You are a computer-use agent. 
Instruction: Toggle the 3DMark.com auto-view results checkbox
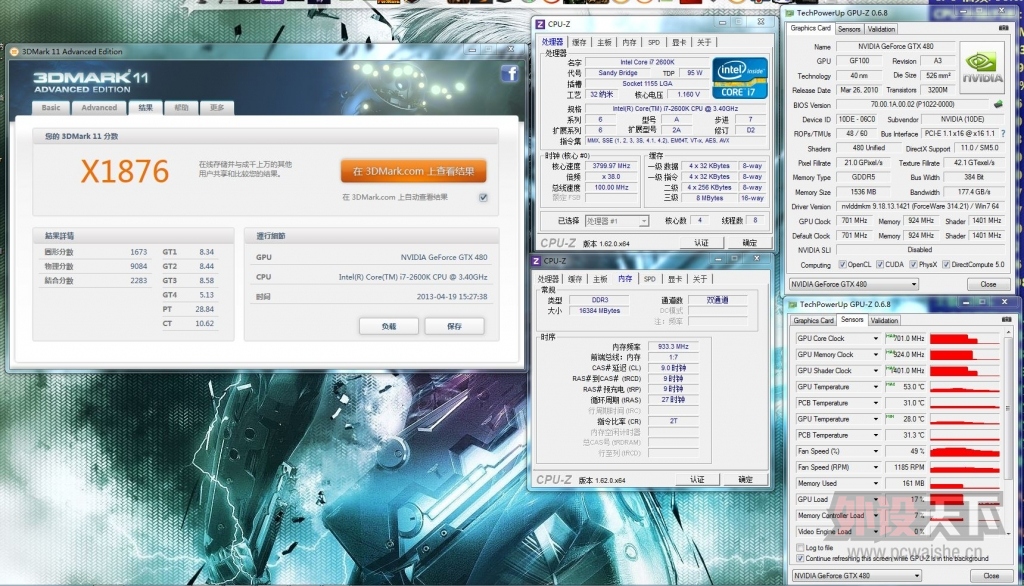click(483, 197)
